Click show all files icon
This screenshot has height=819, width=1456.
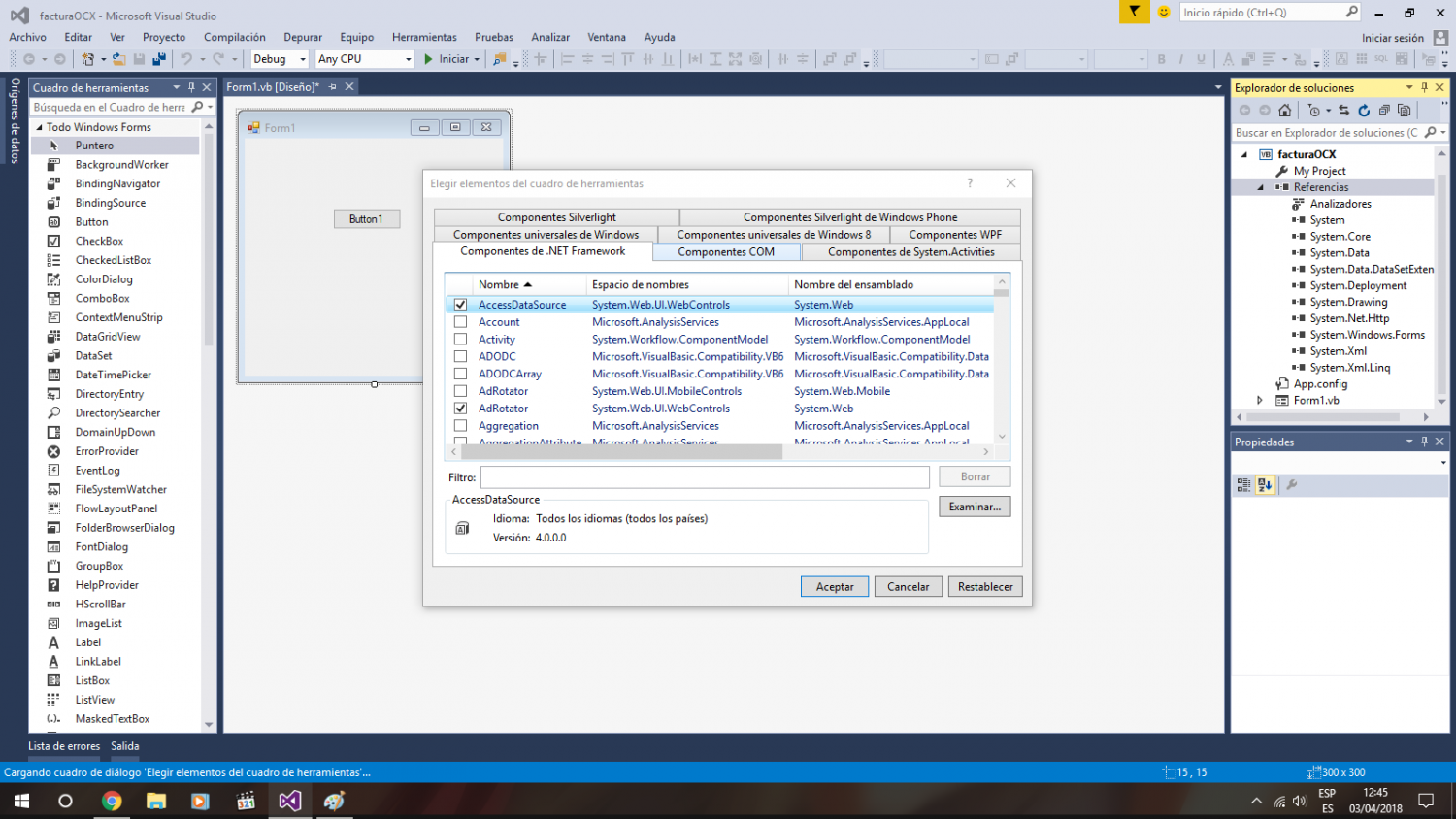(x=1404, y=111)
